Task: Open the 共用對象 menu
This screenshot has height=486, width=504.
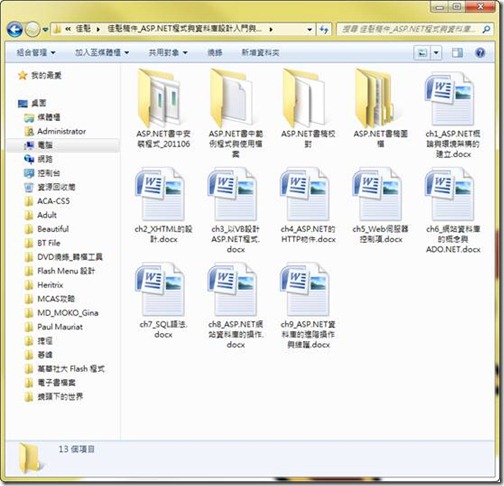Action: click(x=168, y=53)
